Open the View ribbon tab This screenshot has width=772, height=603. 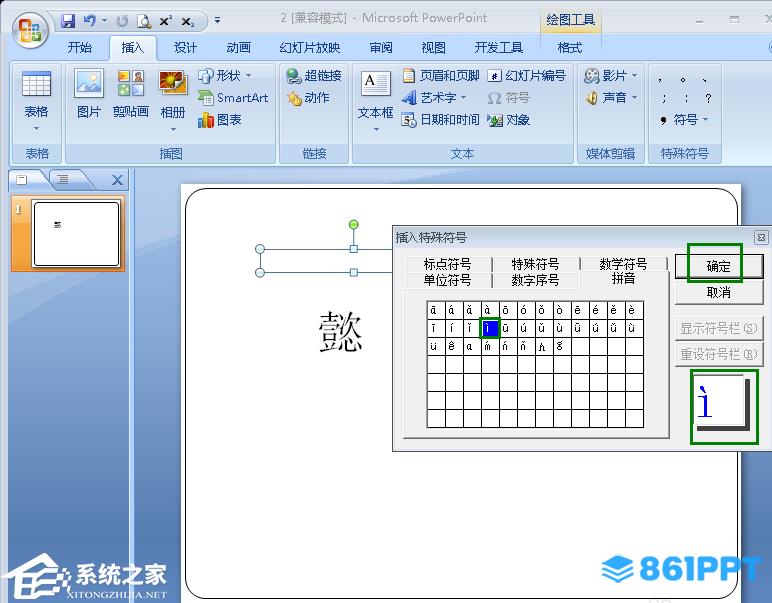[433, 48]
